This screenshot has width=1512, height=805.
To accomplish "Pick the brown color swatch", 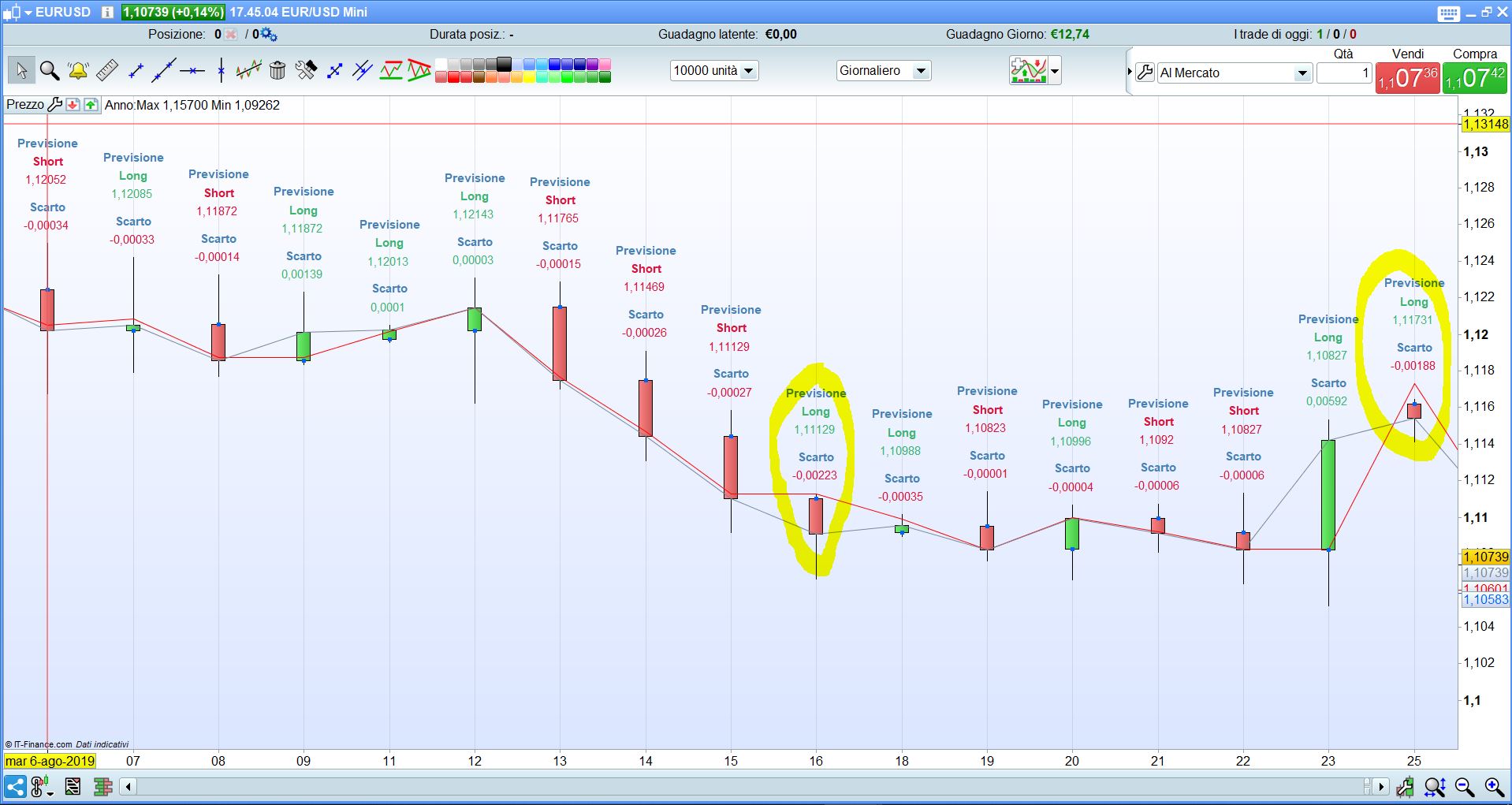I will coord(479,77).
